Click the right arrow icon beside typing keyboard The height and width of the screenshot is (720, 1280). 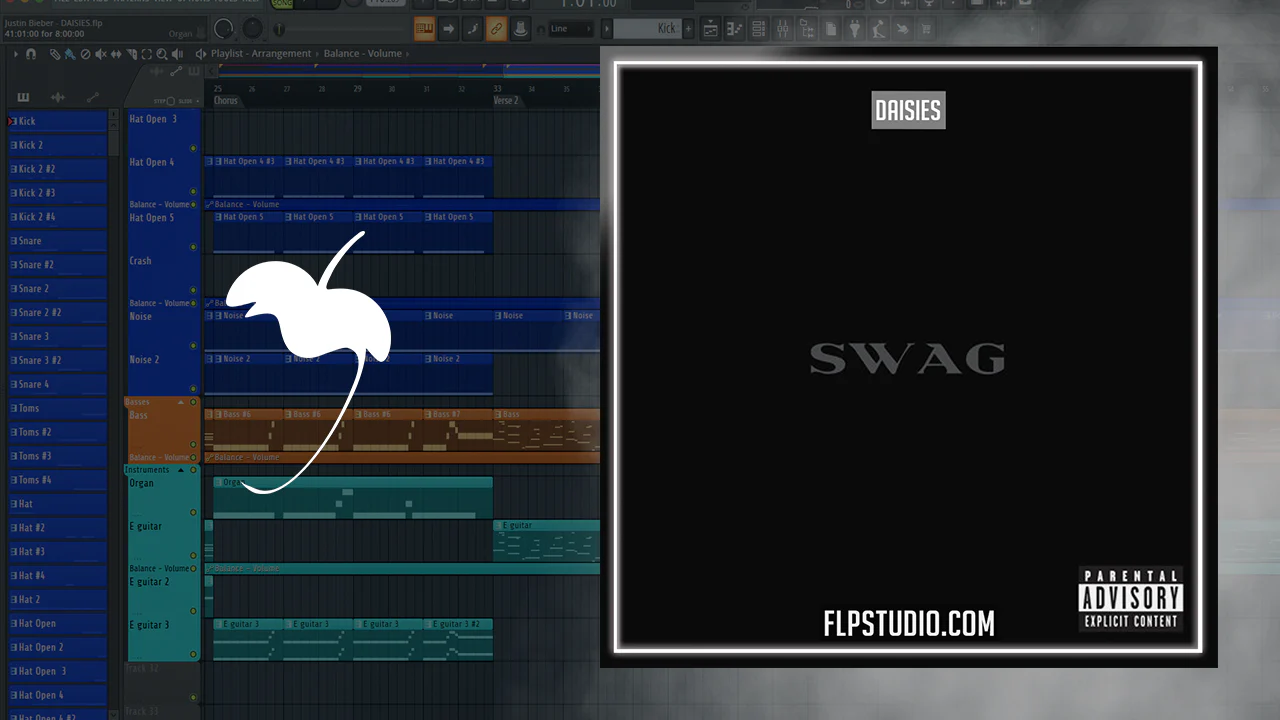(449, 29)
